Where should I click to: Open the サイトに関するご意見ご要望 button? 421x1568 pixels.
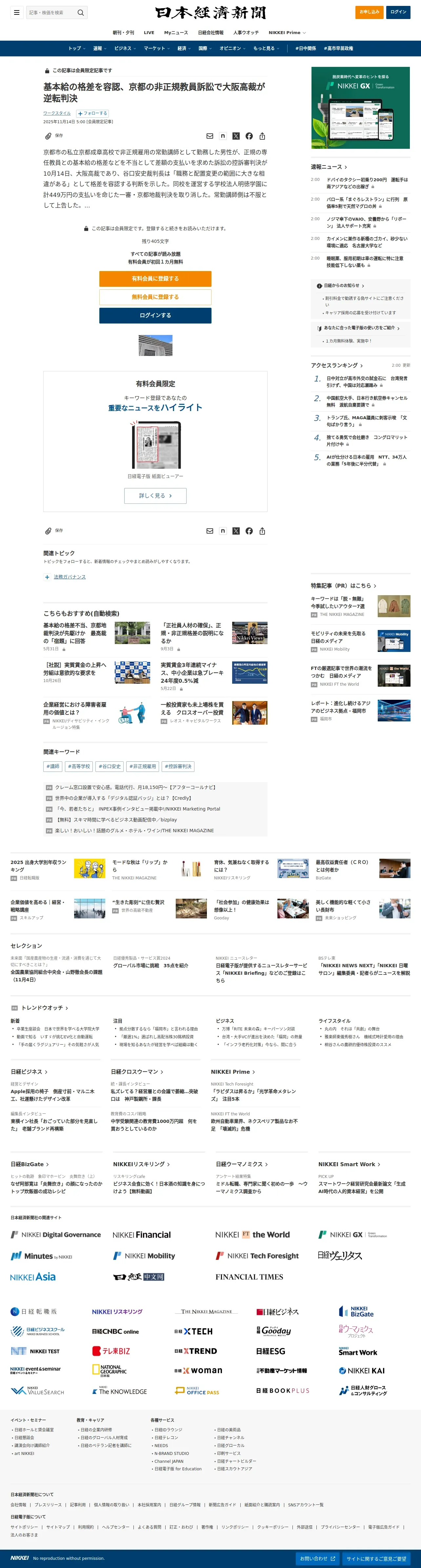376,1559
